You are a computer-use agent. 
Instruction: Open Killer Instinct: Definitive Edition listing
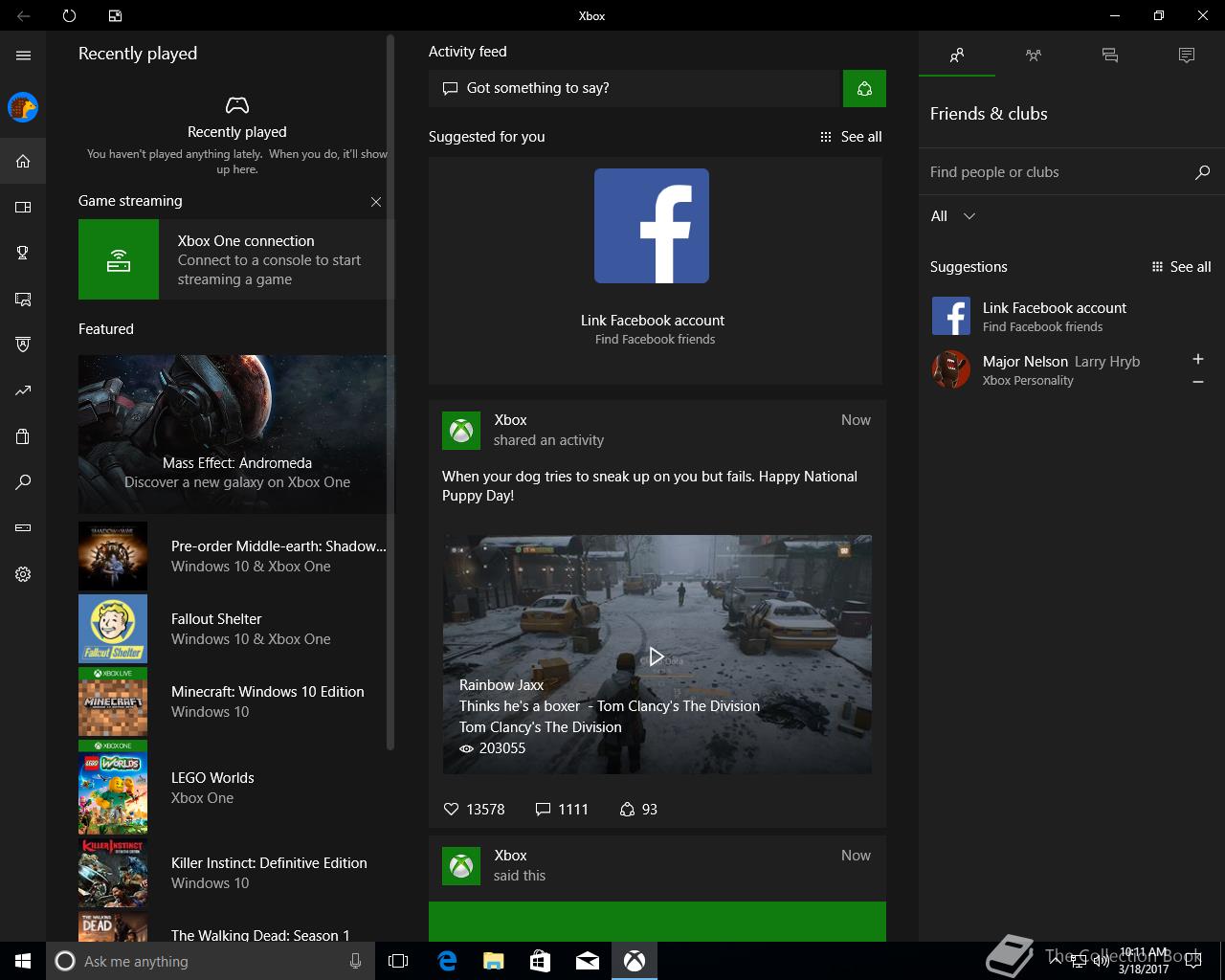click(x=233, y=873)
